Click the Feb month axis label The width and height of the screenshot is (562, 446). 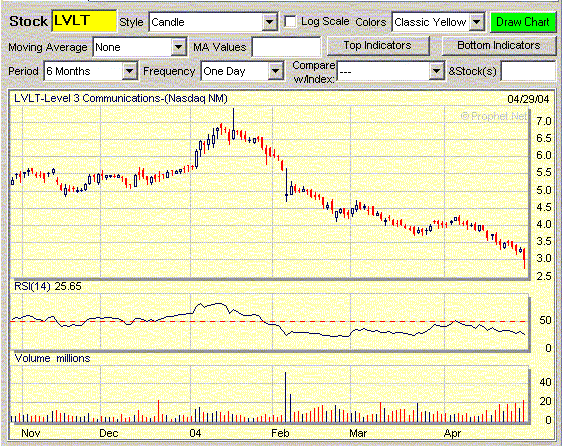coord(280,433)
